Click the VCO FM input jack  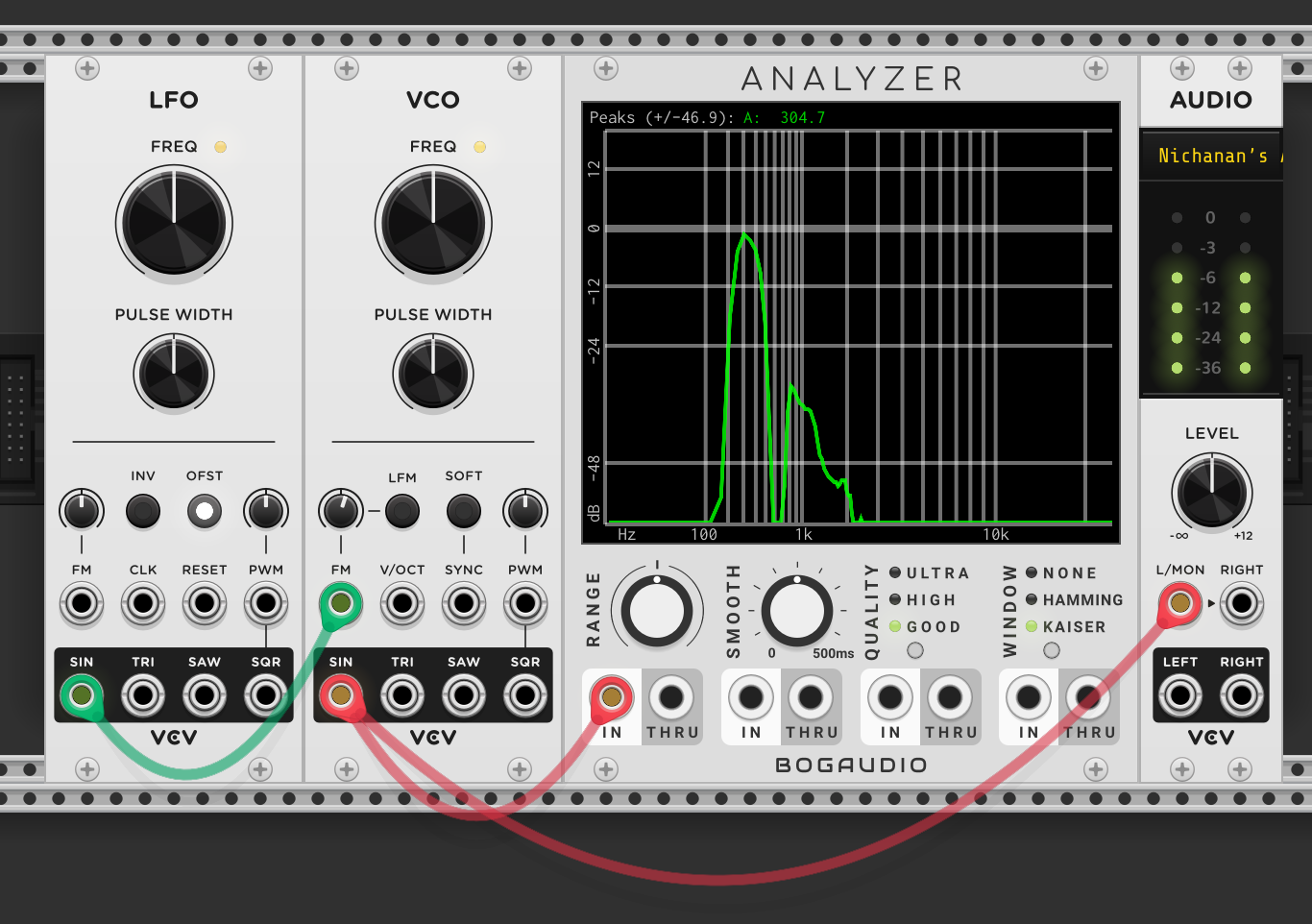(x=341, y=604)
